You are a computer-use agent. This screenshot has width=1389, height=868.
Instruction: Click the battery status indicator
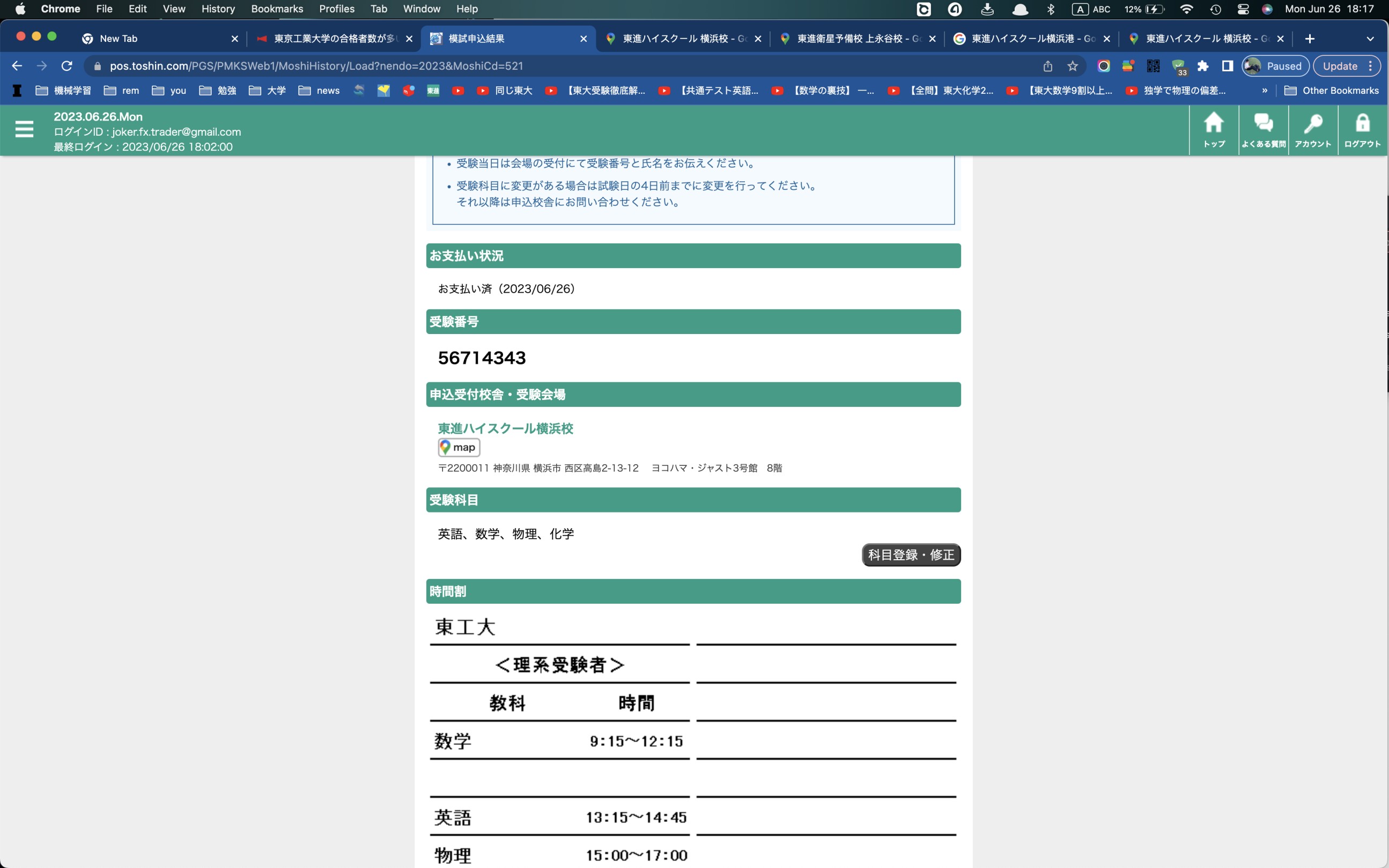1144,9
